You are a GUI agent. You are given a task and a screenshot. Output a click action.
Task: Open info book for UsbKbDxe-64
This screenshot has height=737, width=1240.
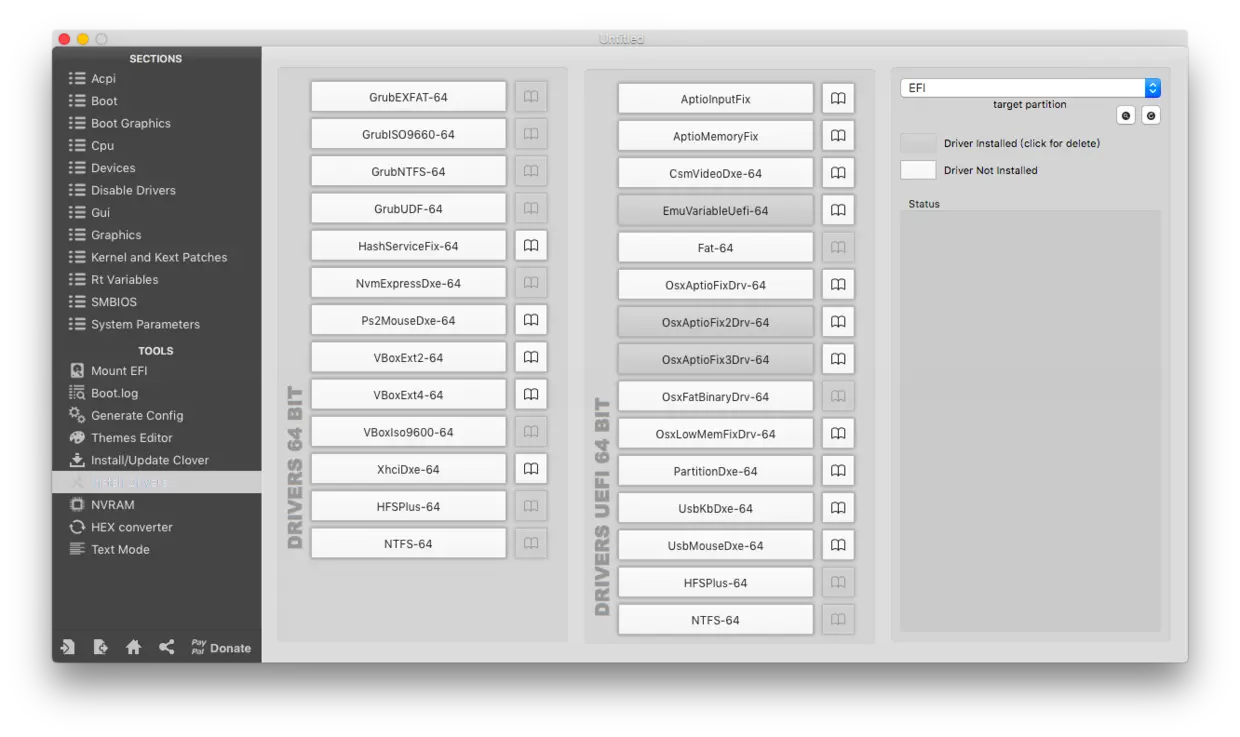click(x=838, y=508)
